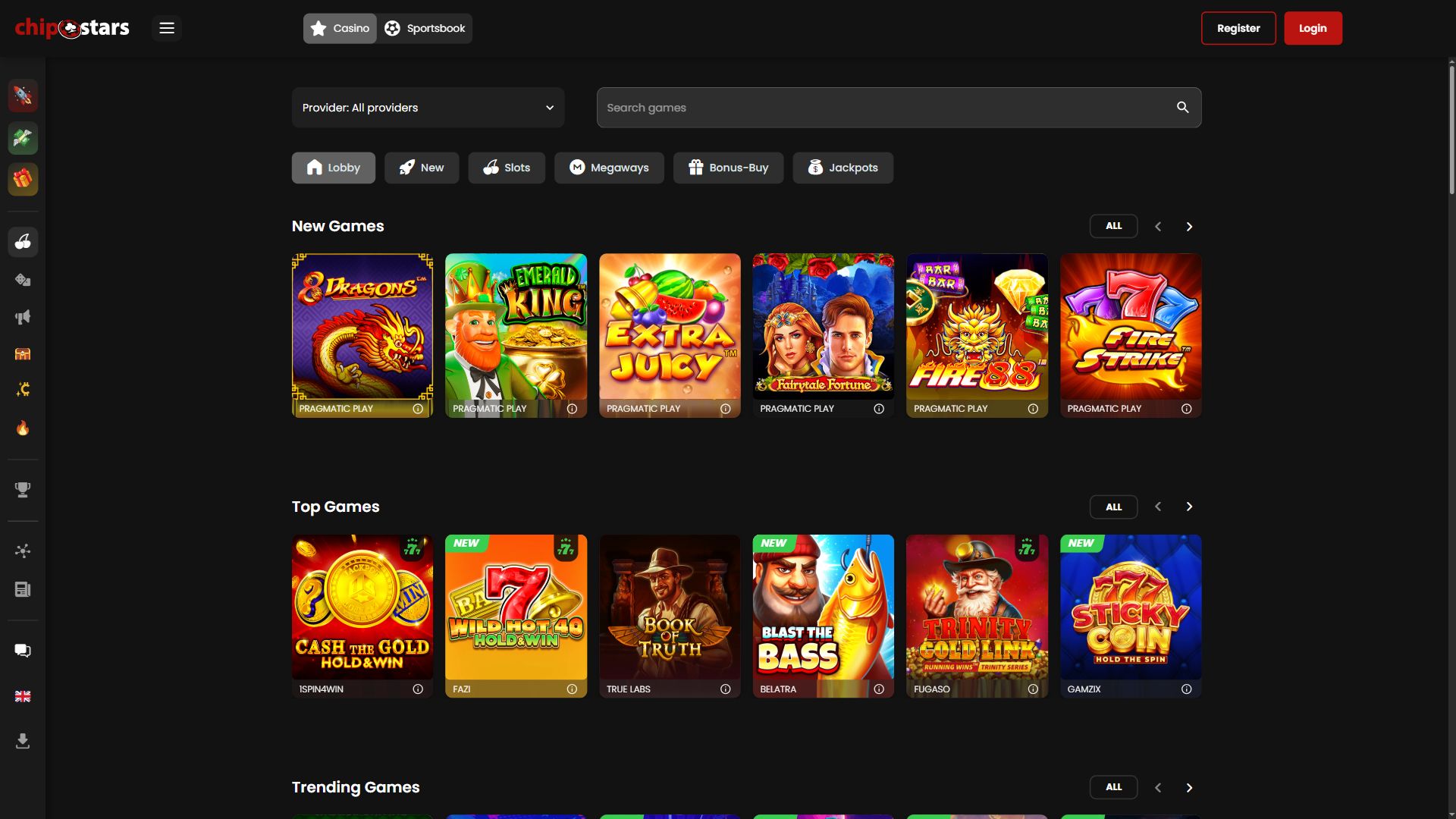Open the flame hot games icon

click(x=23, y=428)
